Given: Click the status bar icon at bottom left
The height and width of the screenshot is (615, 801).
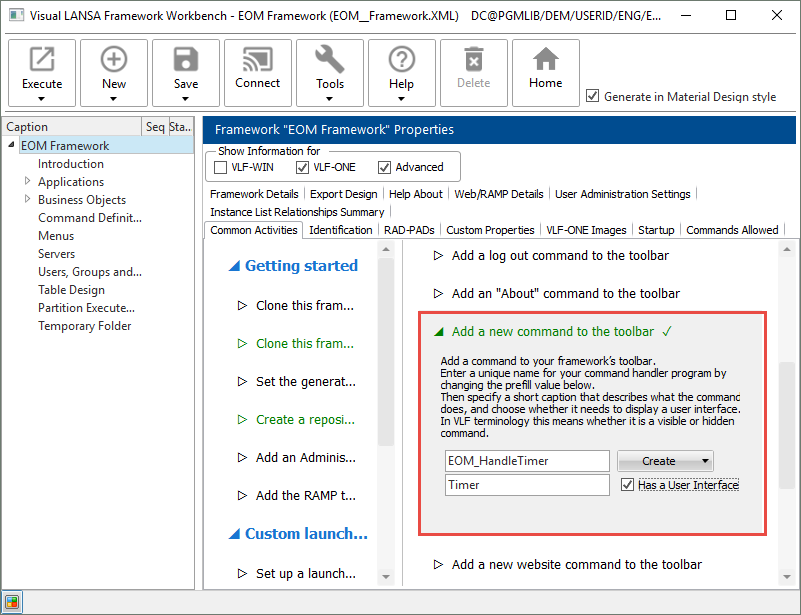Looking at the screenshot, I should pyautogui.click(x=11, y=603).
